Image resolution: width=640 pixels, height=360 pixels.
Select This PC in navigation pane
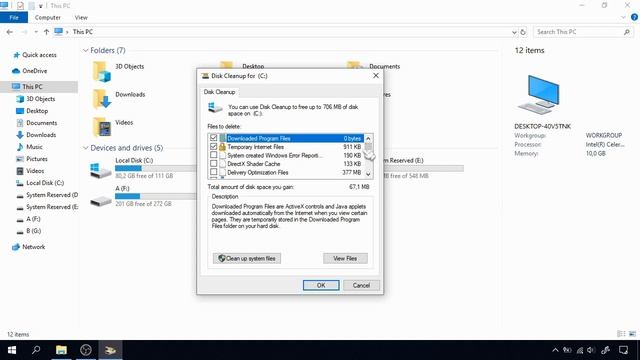32,87
